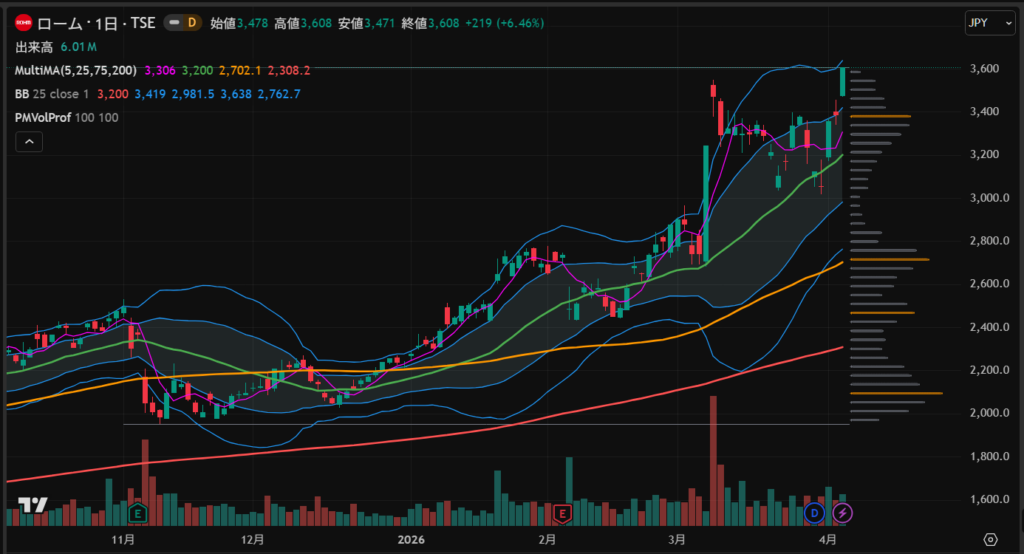The height and width of the screenshot is (554, 1024).
Task: Select the MultiMA(5,25,75,200) indicator legend
Action: [76, 71]
